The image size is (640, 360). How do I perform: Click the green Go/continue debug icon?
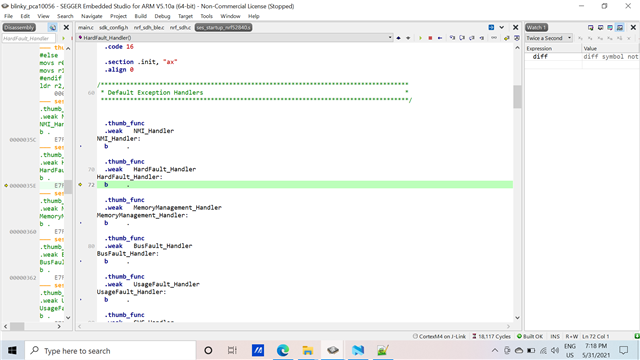[x=420, y=38]
